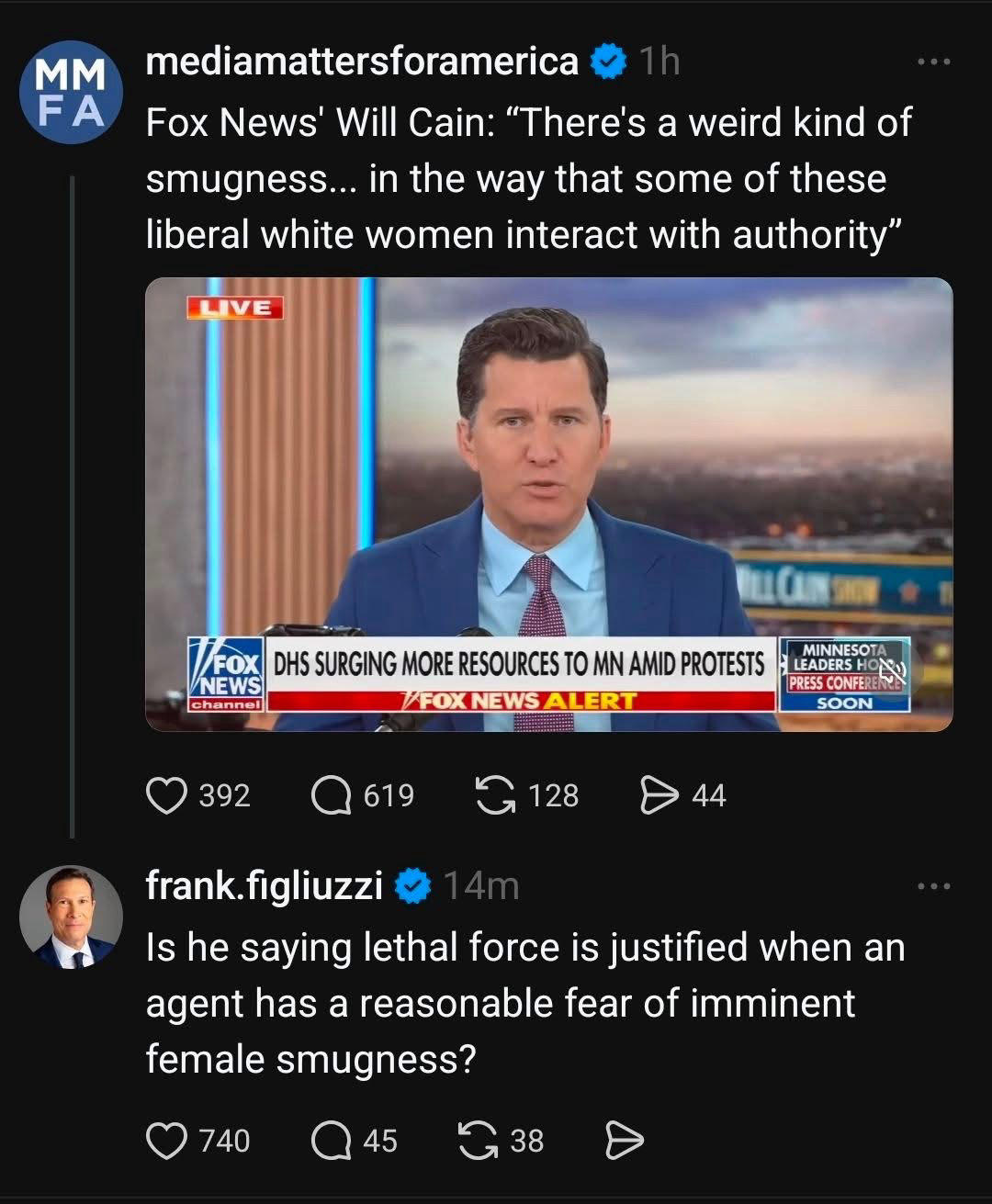
Task: Repost frank.figliuzzi's reply
Action: point(478,1141)
